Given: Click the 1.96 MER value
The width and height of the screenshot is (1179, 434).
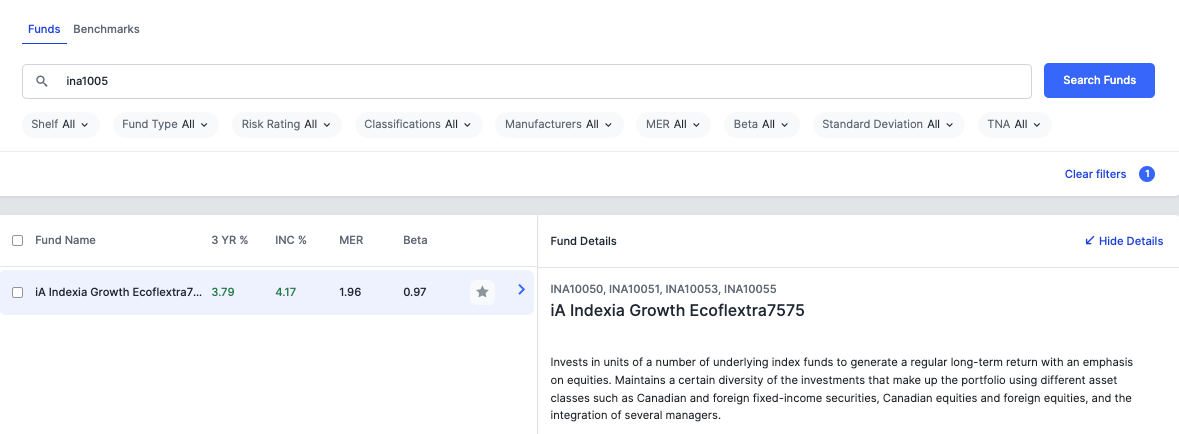Looking at the screenshot, I should pyautogui.click(x=350, y=293).
